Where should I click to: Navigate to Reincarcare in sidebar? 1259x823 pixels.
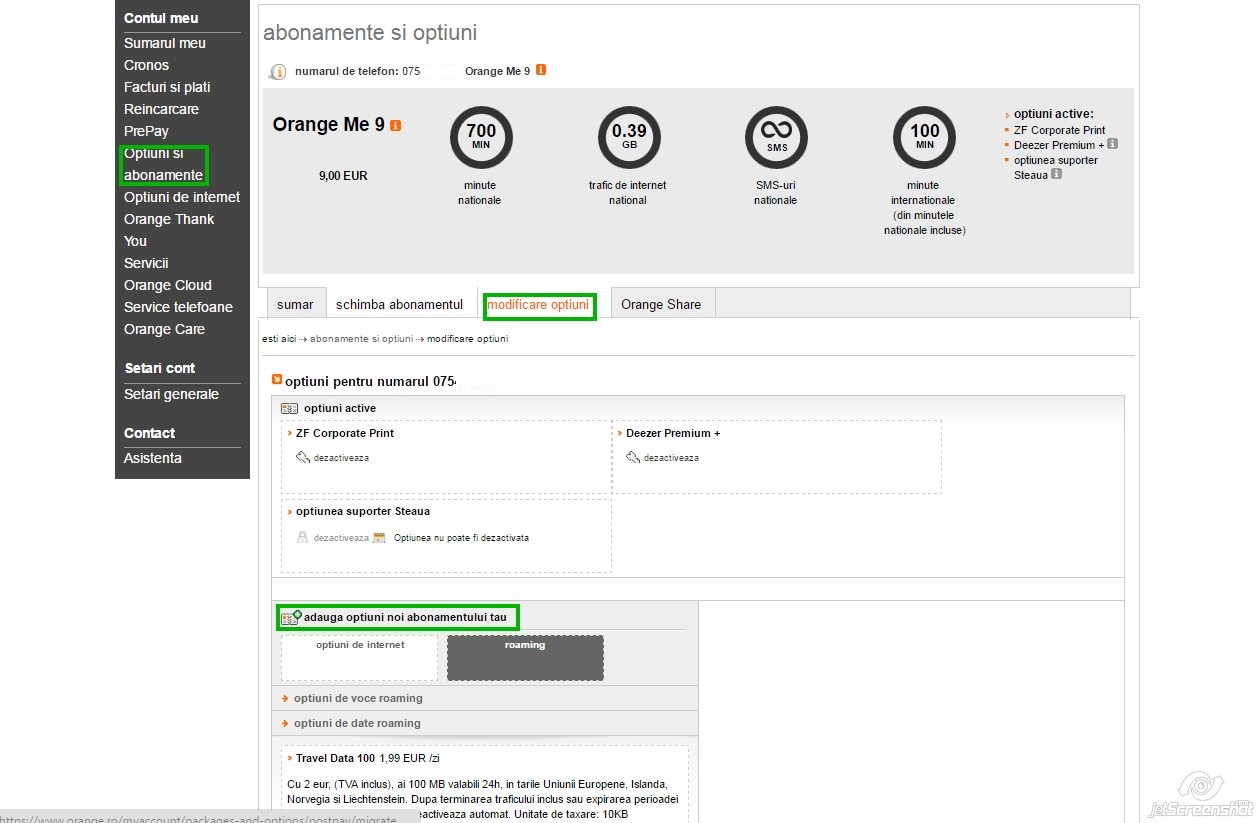tap(161, 109)
